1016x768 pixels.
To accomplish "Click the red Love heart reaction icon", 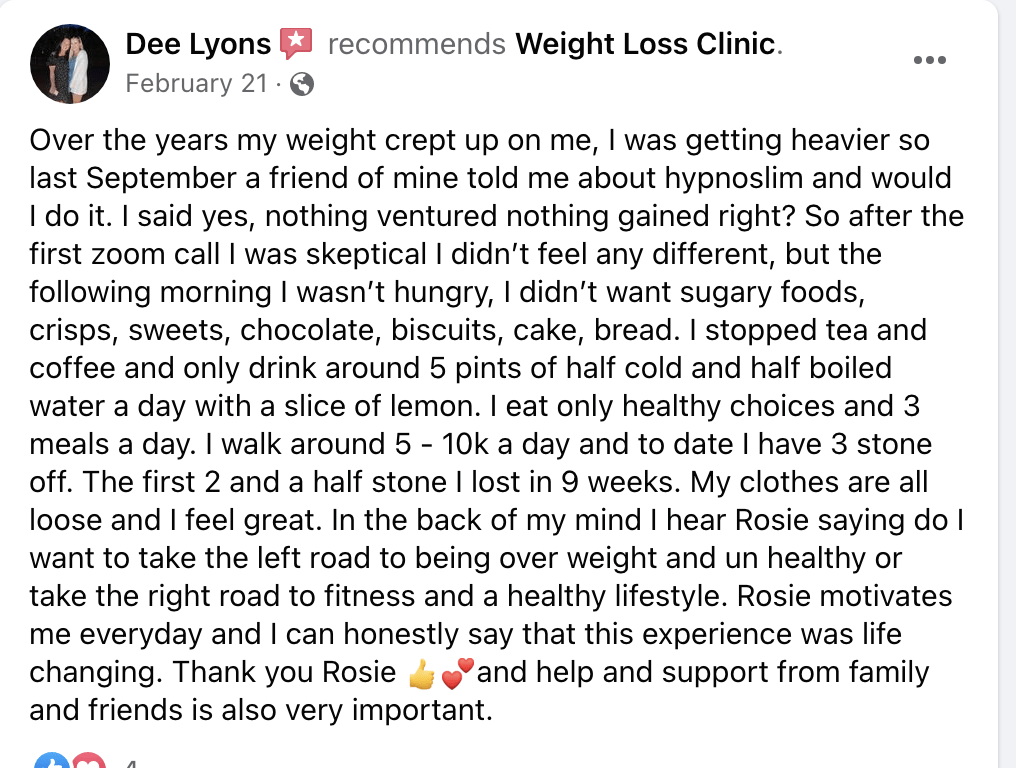I will coord(88,762).
